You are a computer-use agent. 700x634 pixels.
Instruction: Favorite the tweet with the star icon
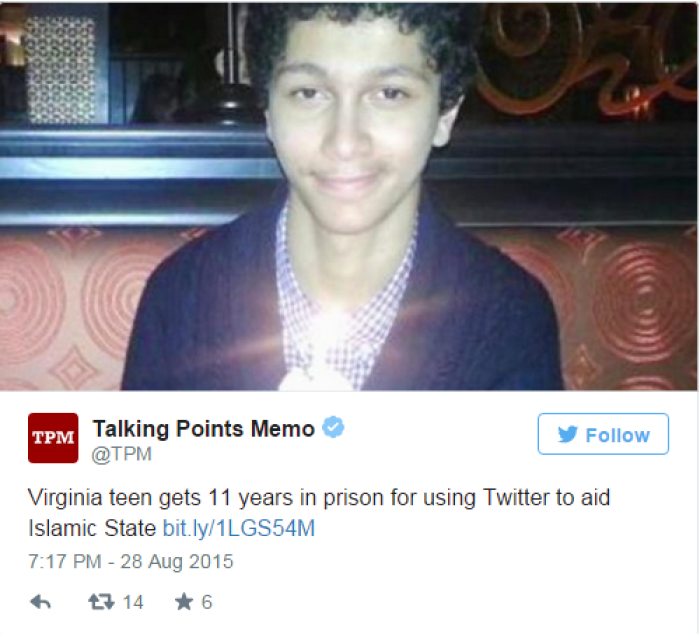point(184,602)
